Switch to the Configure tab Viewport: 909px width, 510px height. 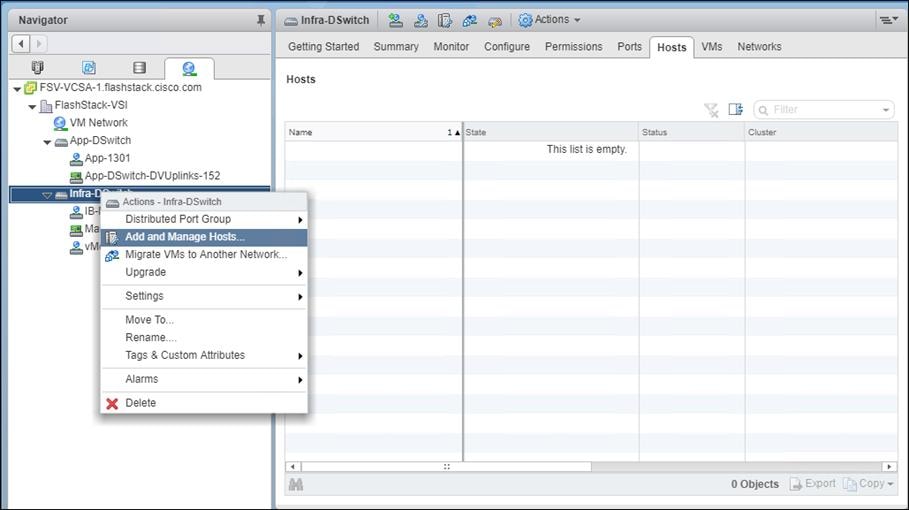507,46
